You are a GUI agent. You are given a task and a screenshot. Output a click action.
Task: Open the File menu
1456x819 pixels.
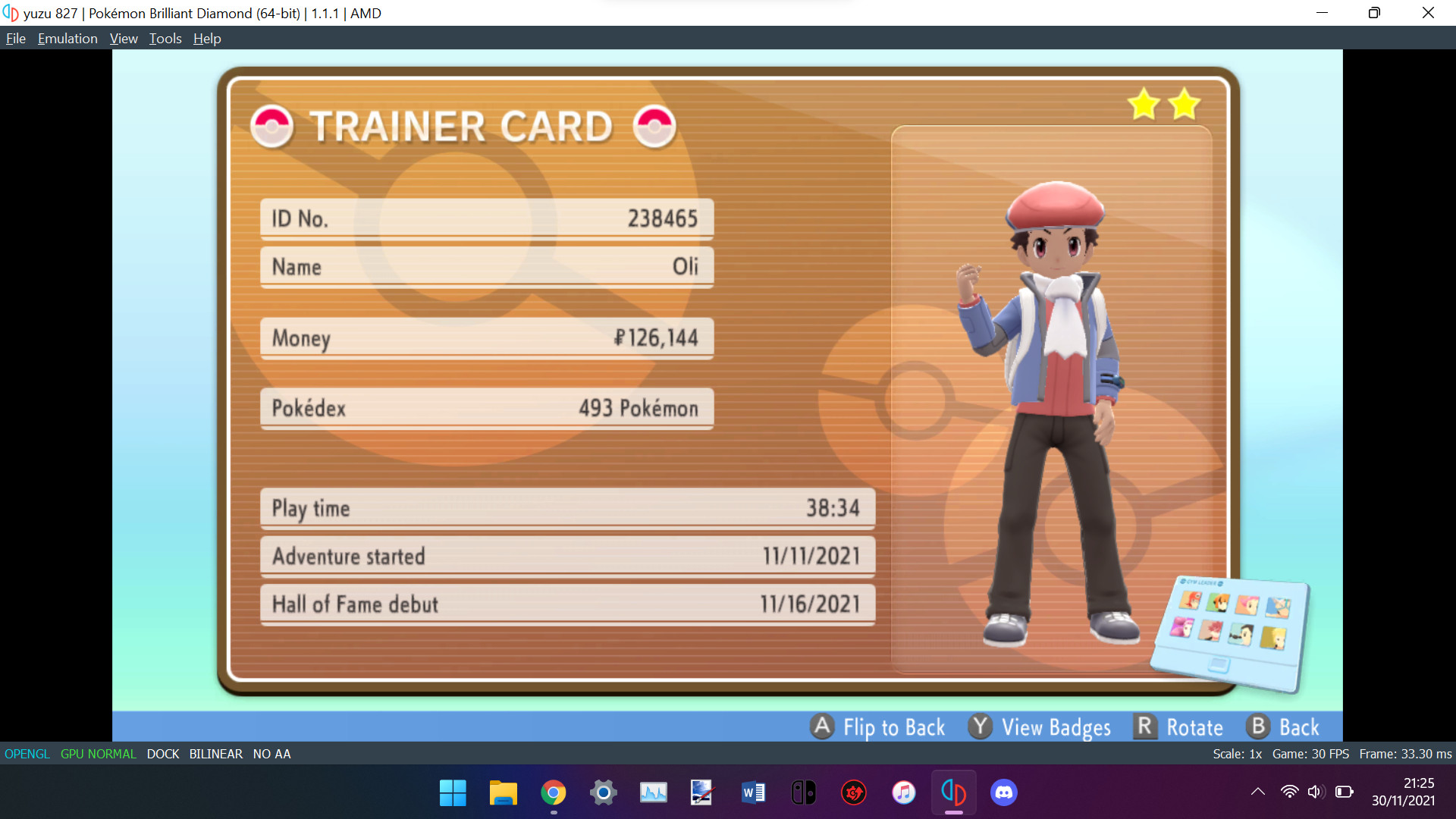[15, 38]
